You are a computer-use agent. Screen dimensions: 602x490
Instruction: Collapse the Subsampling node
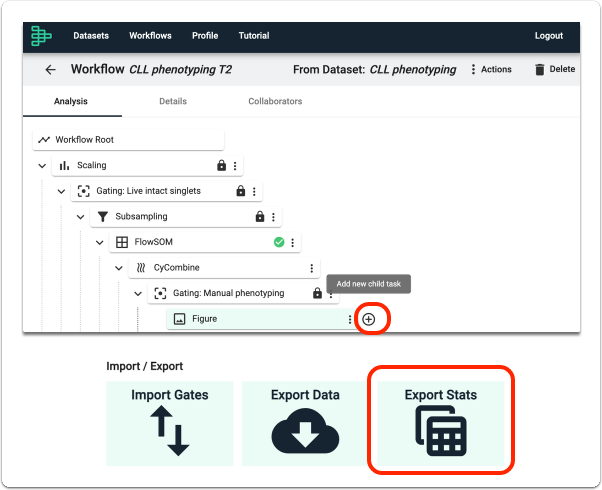(80, 217)
